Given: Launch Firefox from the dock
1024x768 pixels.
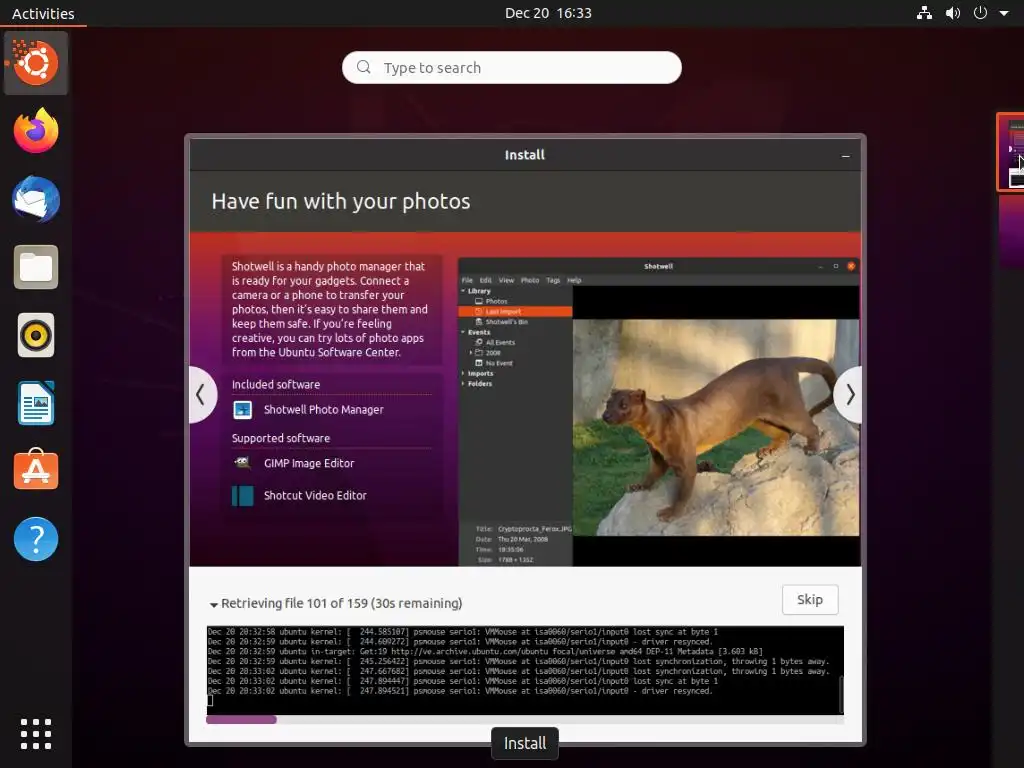Looking at the screenshot, I should click(36, 131).
